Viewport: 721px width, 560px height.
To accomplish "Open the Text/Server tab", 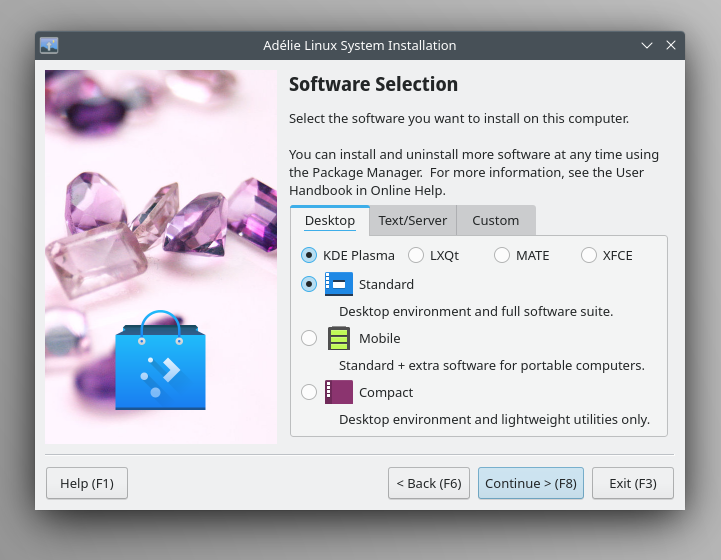I will [412, 221].
